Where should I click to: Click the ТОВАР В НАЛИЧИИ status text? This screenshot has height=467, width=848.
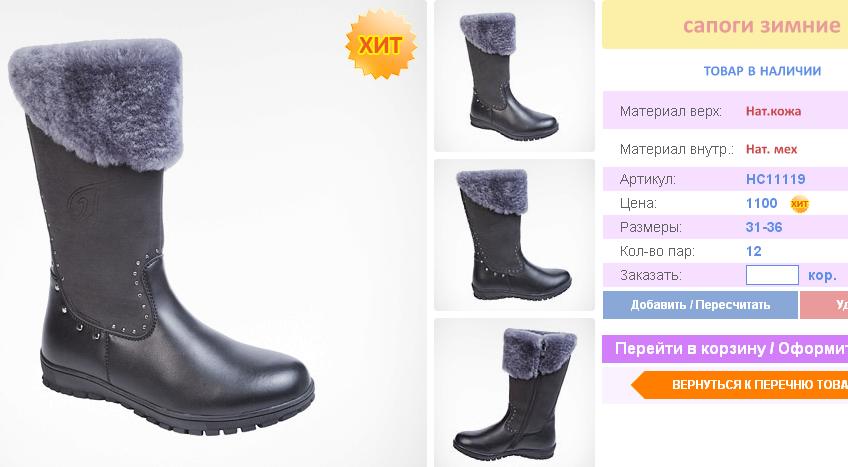762,71
